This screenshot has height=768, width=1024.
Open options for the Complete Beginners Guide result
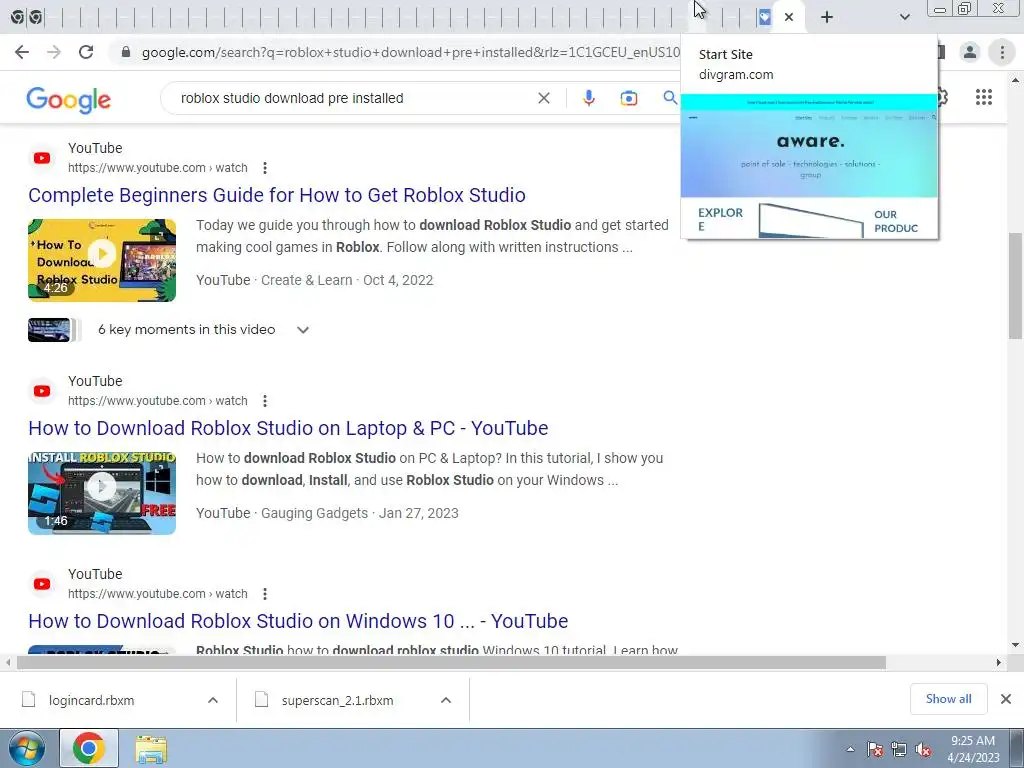click(264, 168)
